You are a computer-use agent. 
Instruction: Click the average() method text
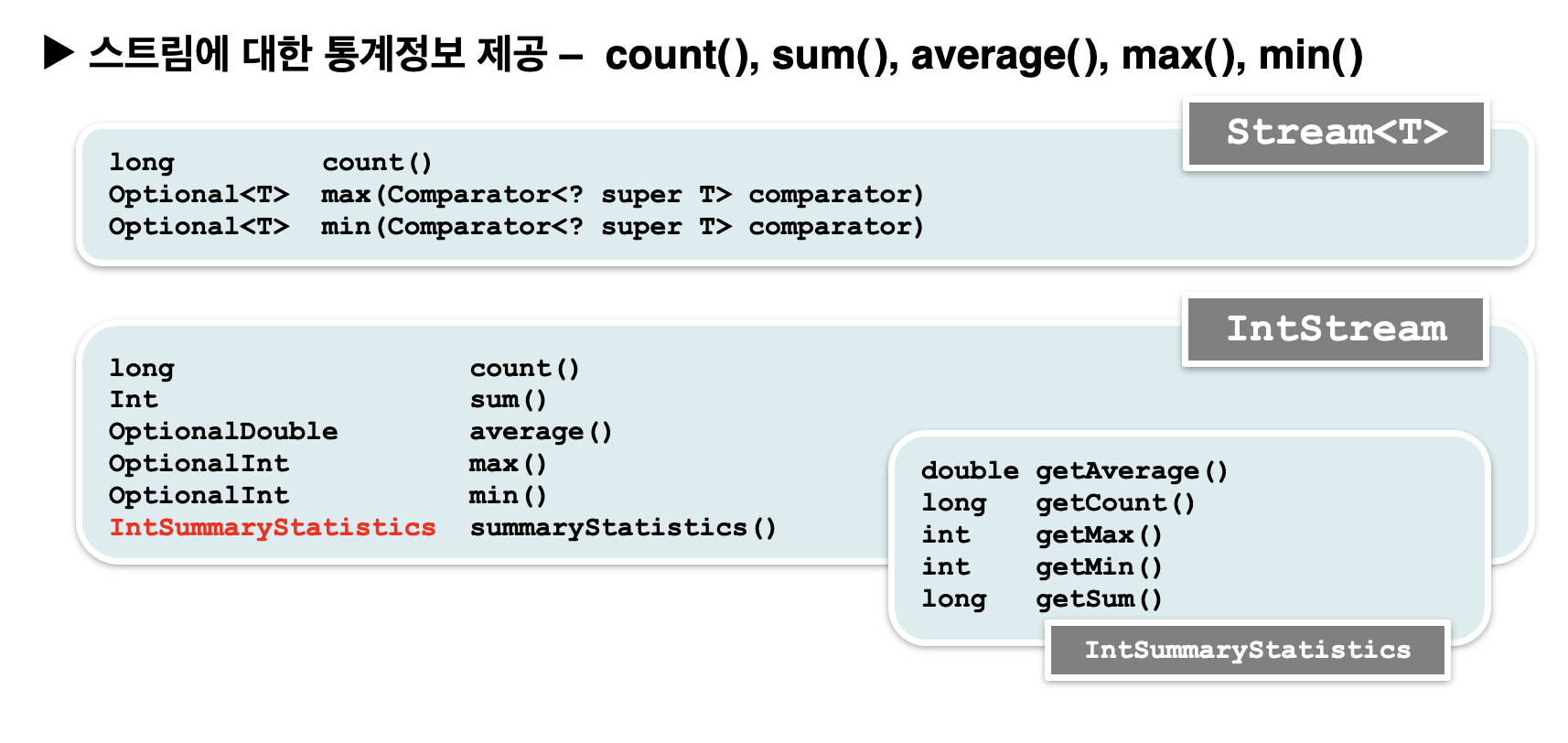click(541, 432)
